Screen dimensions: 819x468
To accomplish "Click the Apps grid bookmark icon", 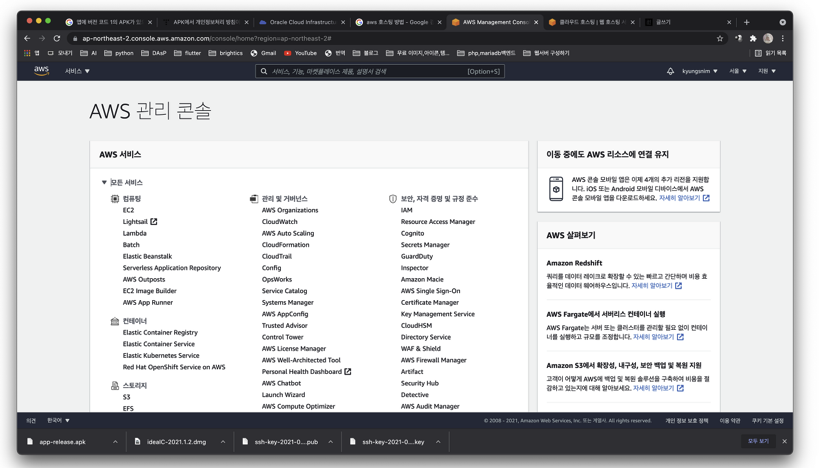I will (27, 53).
